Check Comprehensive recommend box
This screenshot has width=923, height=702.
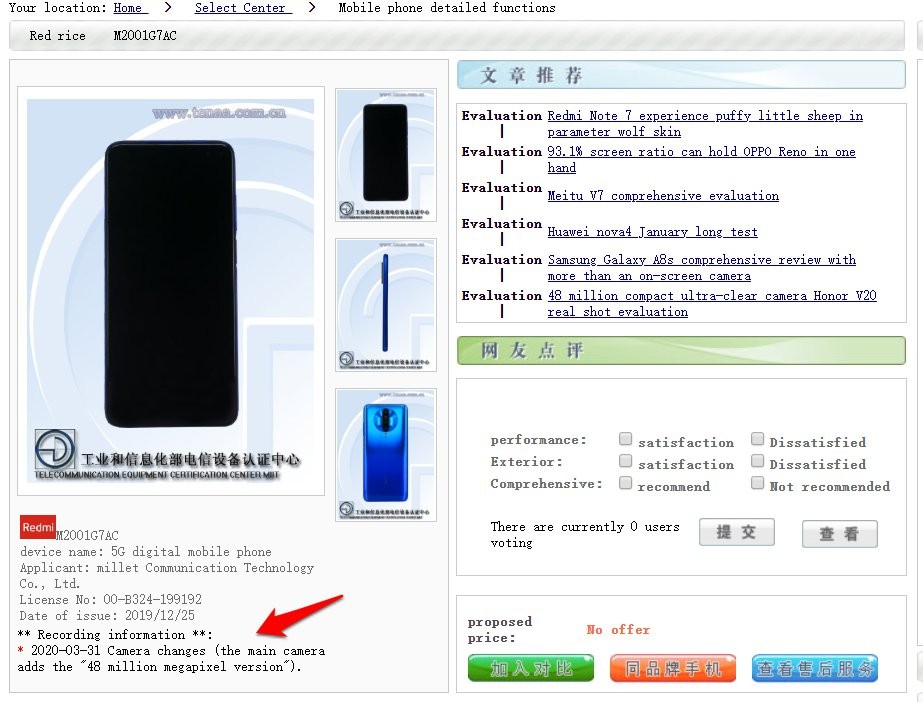click(x=625, y=483)
